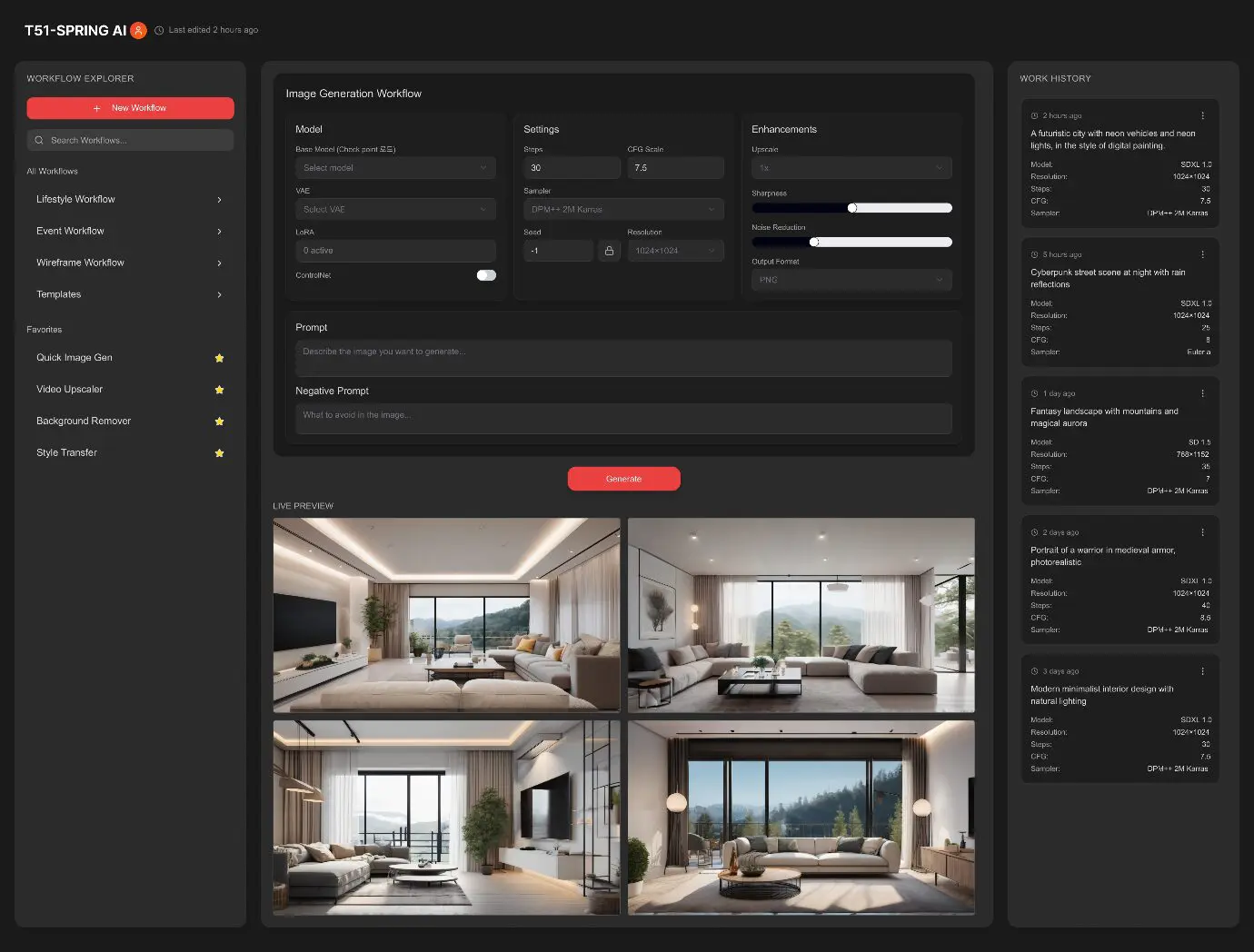Click Style Transfer favorite star
The image size is (1254, 952).
tap(219, 453)
